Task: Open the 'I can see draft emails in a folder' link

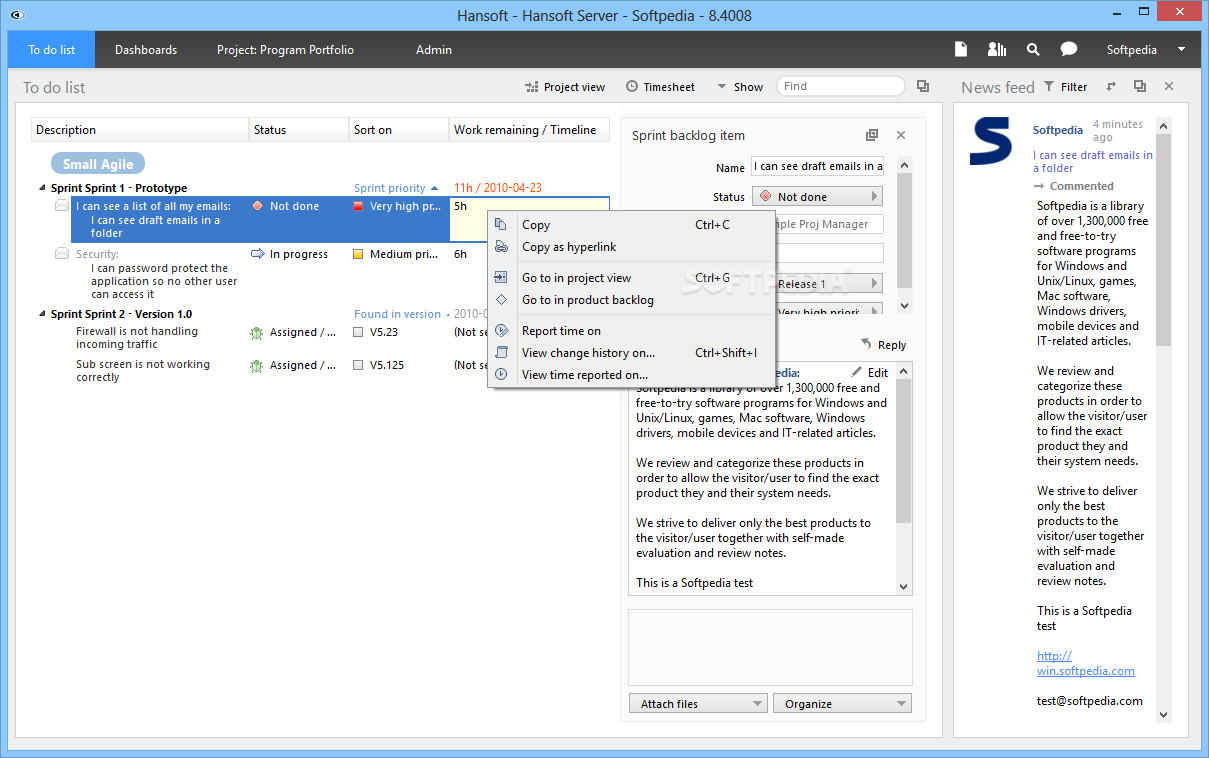Action: point(1092,162)
